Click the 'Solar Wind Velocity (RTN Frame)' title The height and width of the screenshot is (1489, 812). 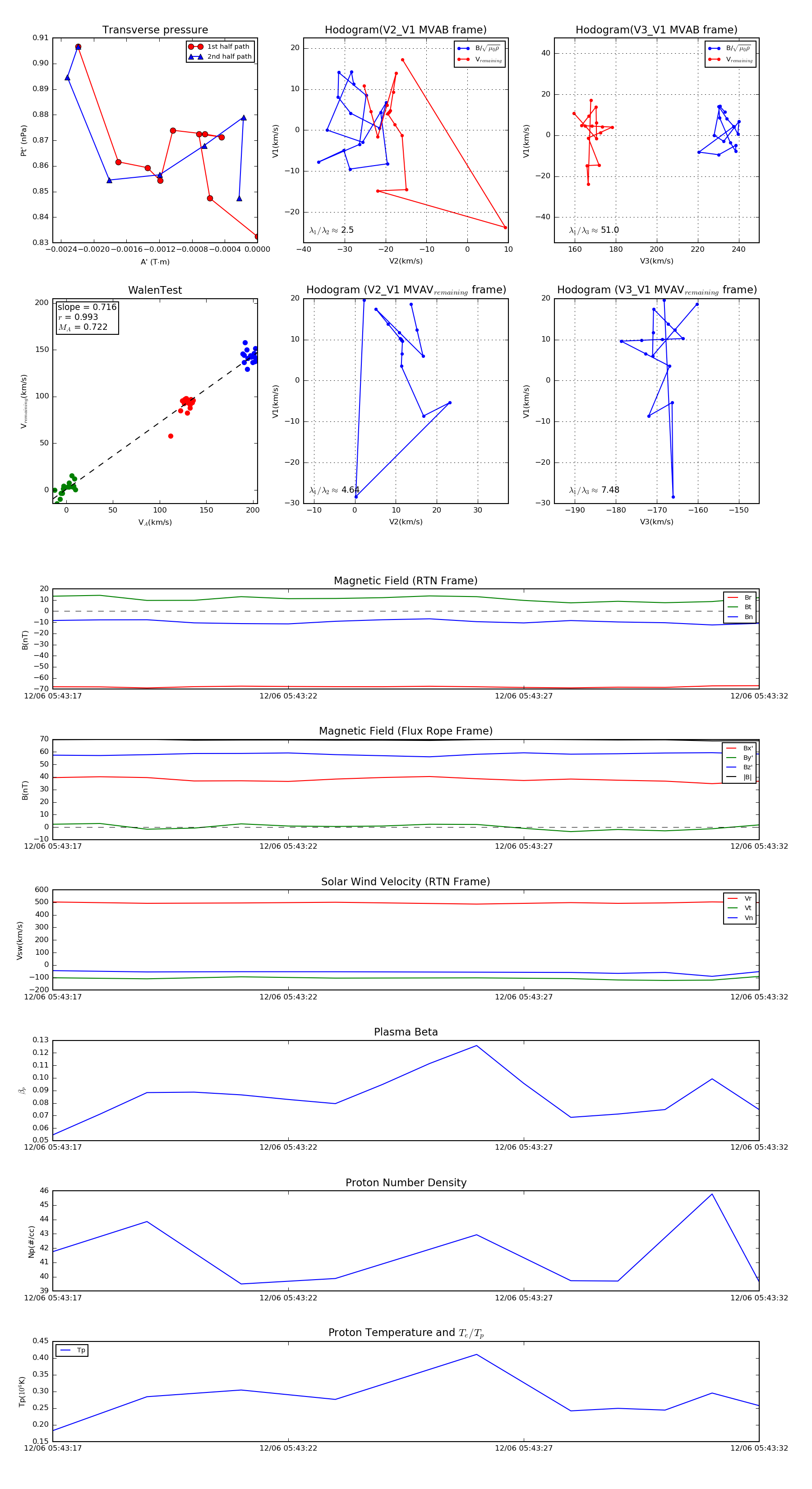(406, 882)
